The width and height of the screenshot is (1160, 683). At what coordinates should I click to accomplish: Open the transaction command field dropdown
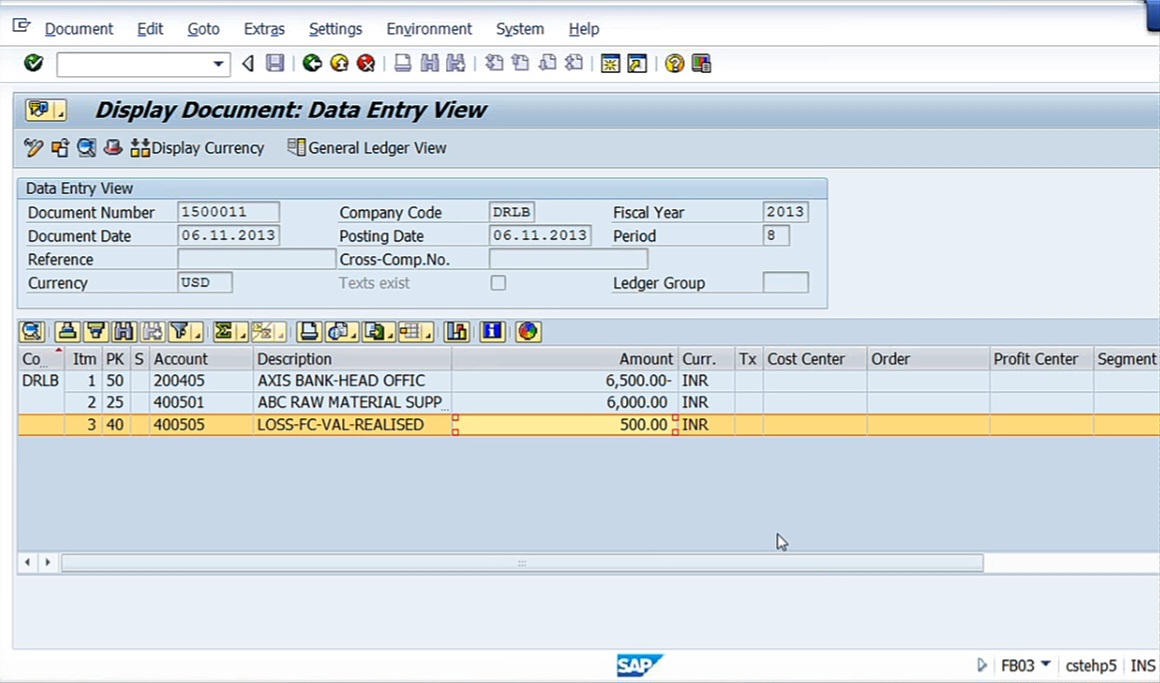(218, 64)
